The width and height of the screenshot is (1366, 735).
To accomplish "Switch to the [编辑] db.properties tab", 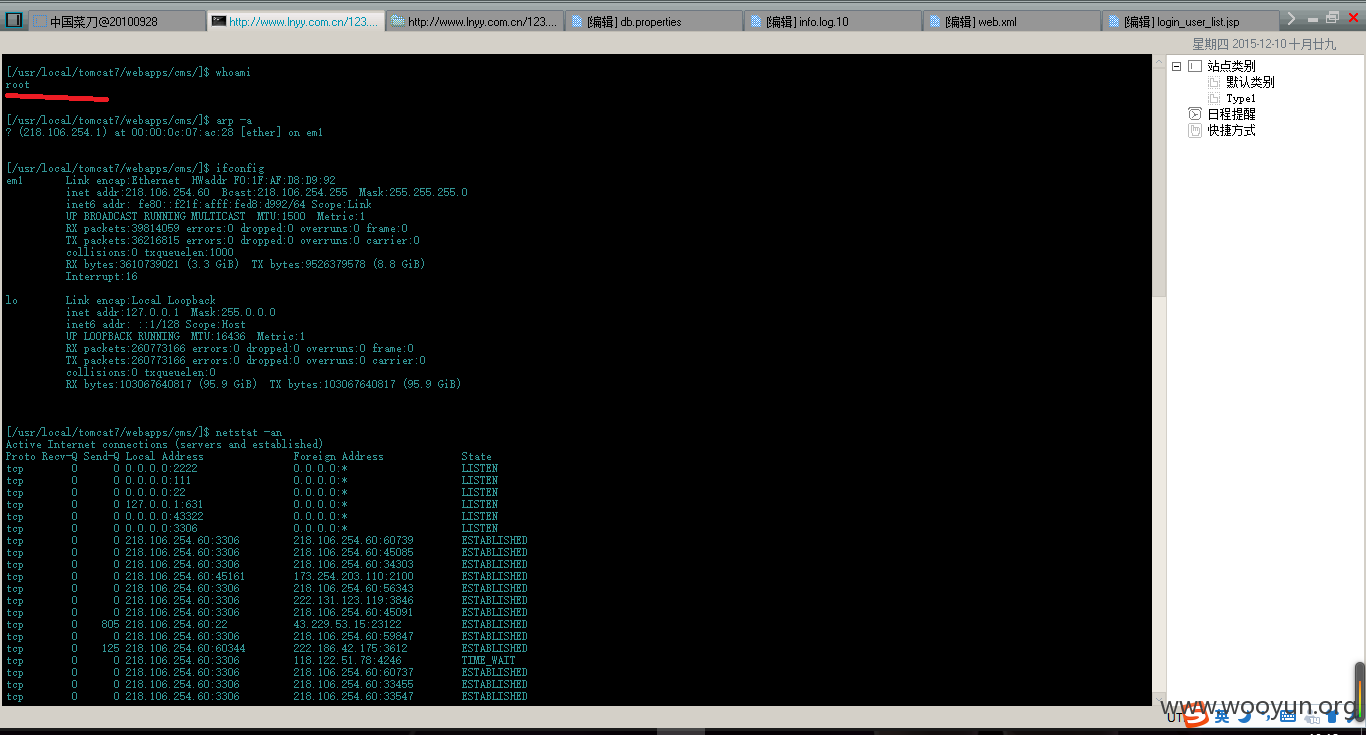I will [653, 21].
